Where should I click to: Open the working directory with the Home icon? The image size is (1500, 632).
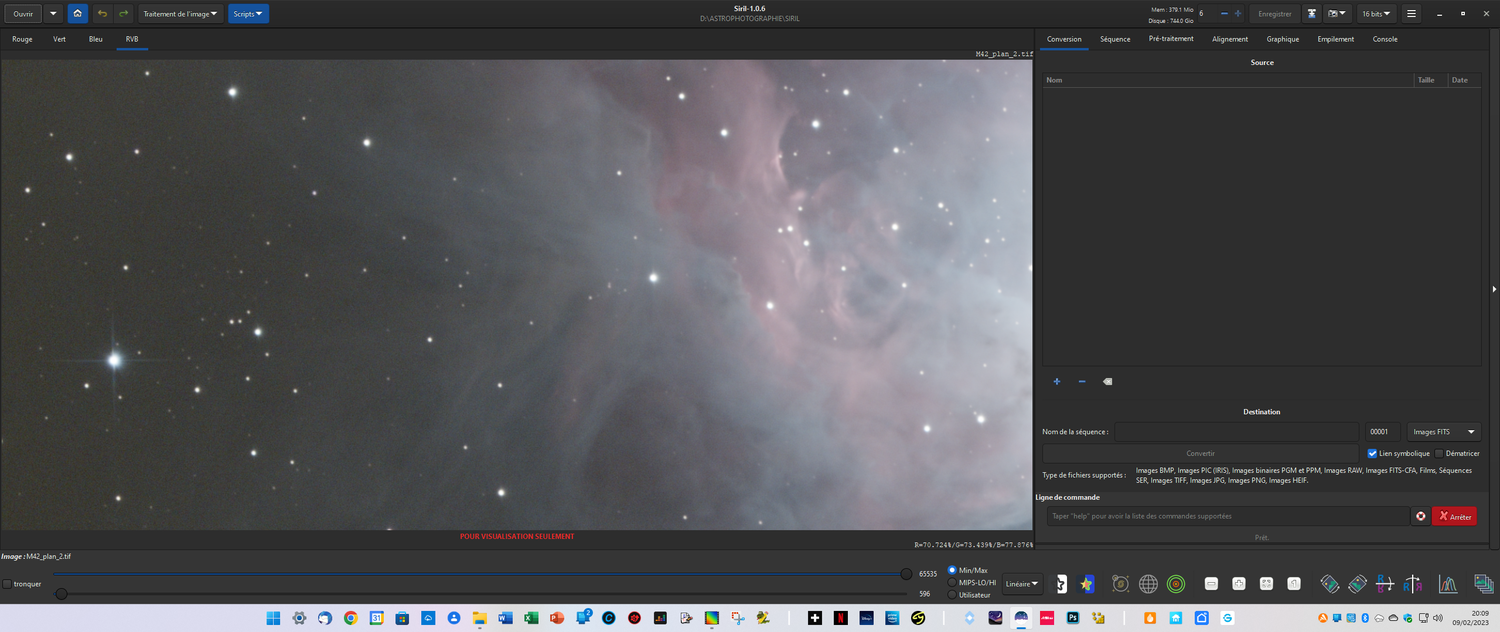coord(77,13)
